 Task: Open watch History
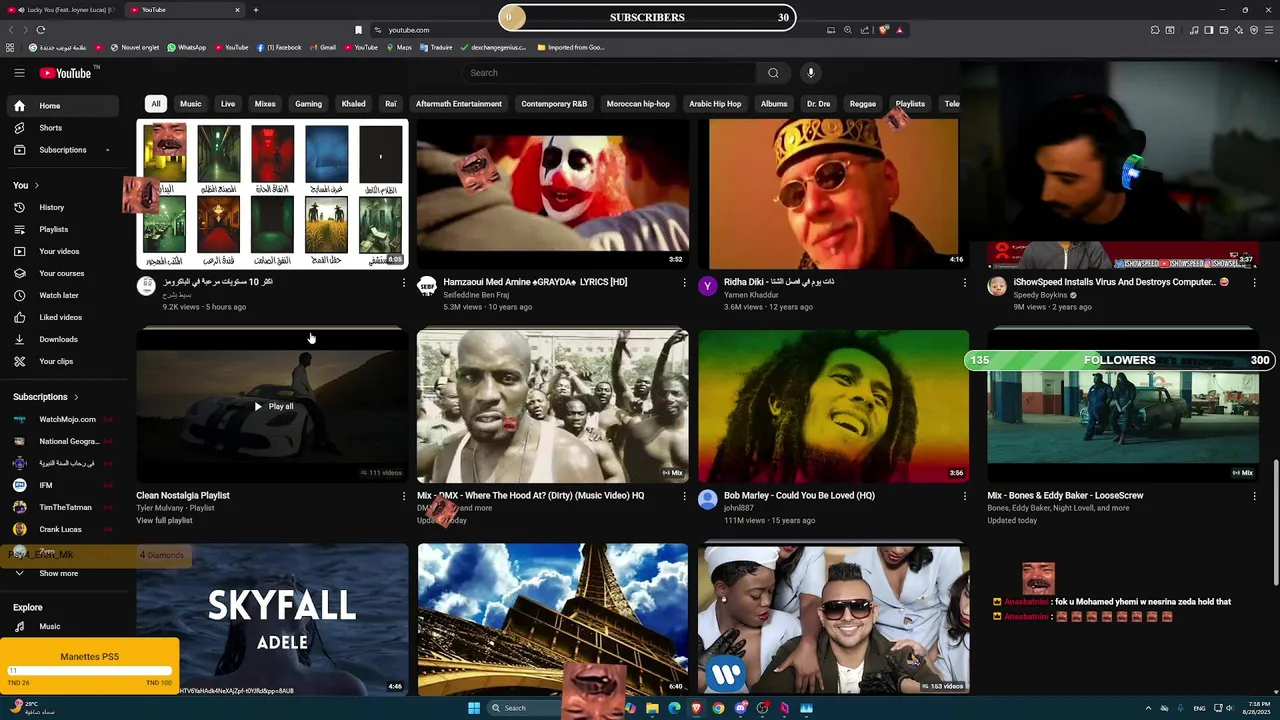(x=65, y=208)
